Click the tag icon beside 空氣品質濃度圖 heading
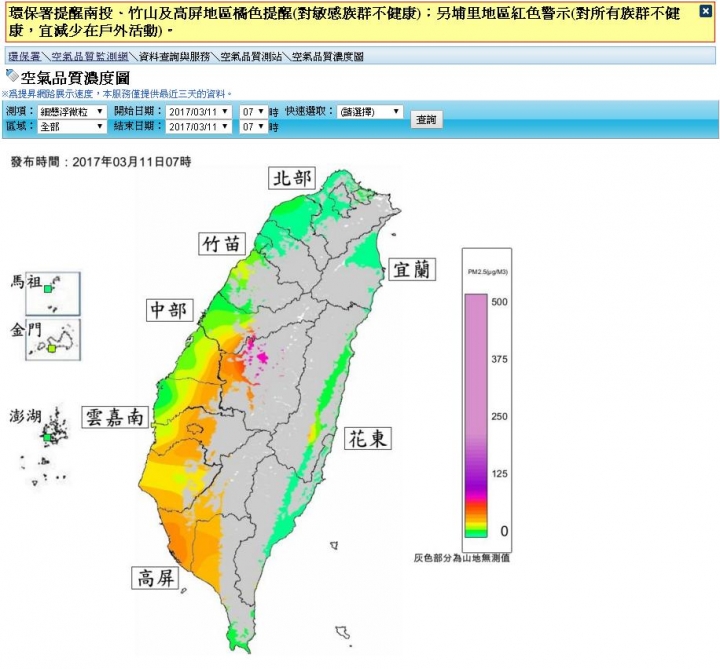The image size is (720, 669). point(12,76)
